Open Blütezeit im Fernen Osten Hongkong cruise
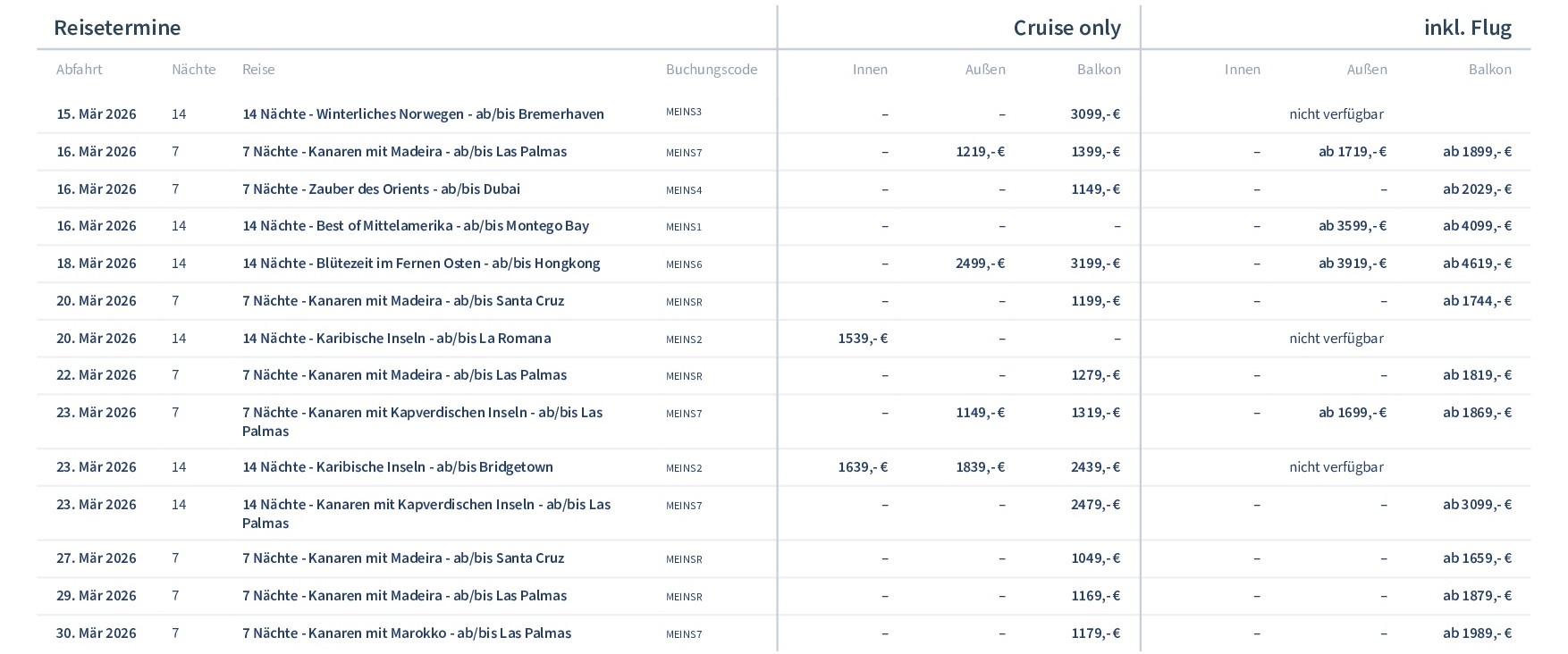1568x654 pixels. (x=421, y=264)
